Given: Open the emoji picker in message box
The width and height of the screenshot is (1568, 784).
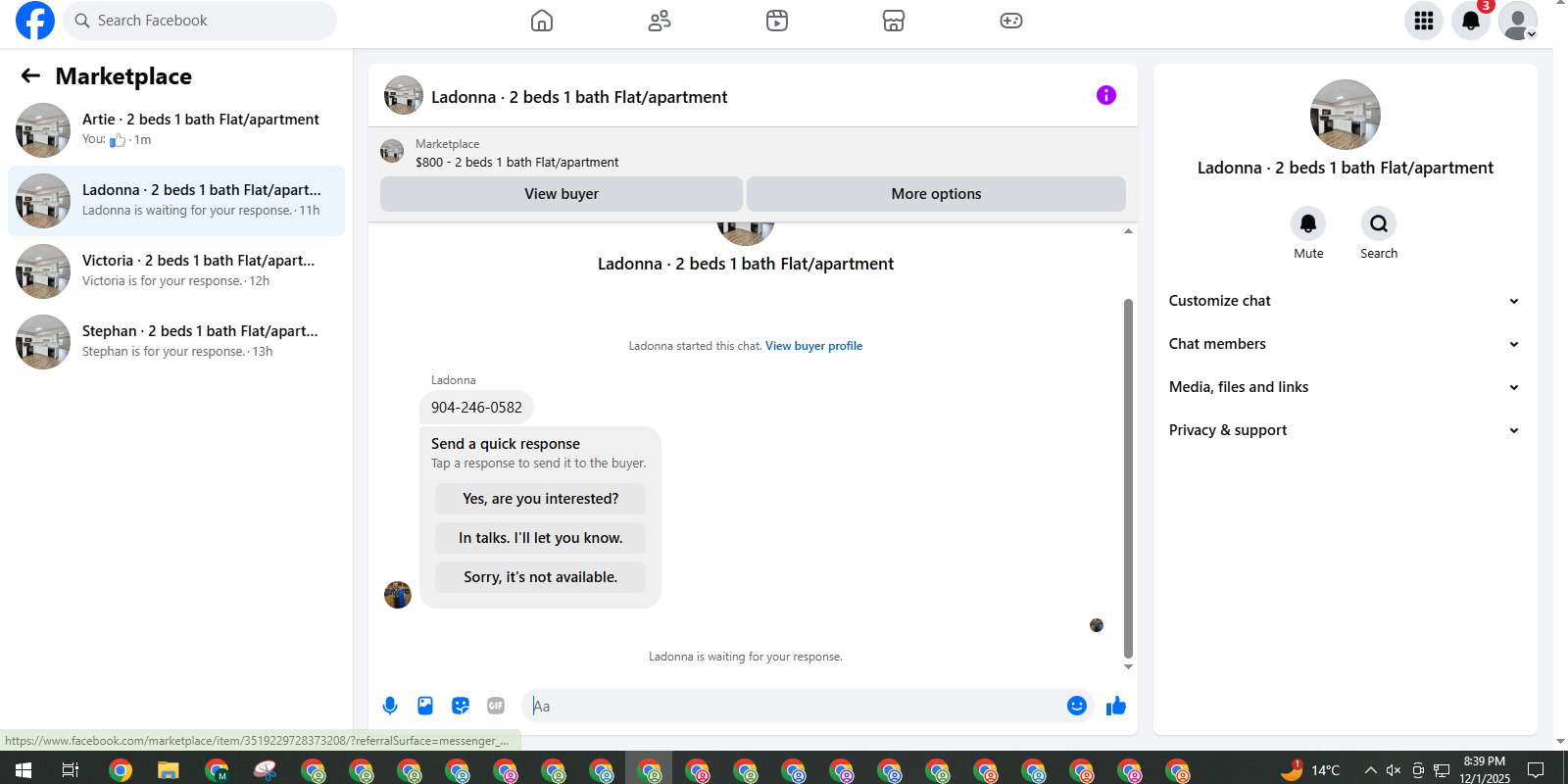Looking at the screenshot, I should [1077, 706].
